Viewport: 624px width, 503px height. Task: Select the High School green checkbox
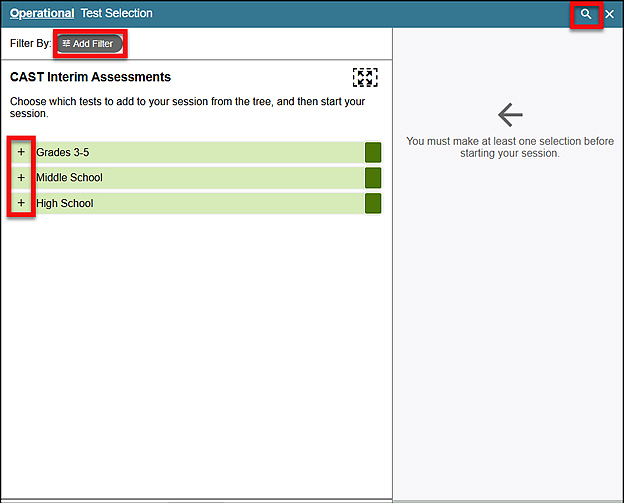pyautogui.click(x=373, y=203)
